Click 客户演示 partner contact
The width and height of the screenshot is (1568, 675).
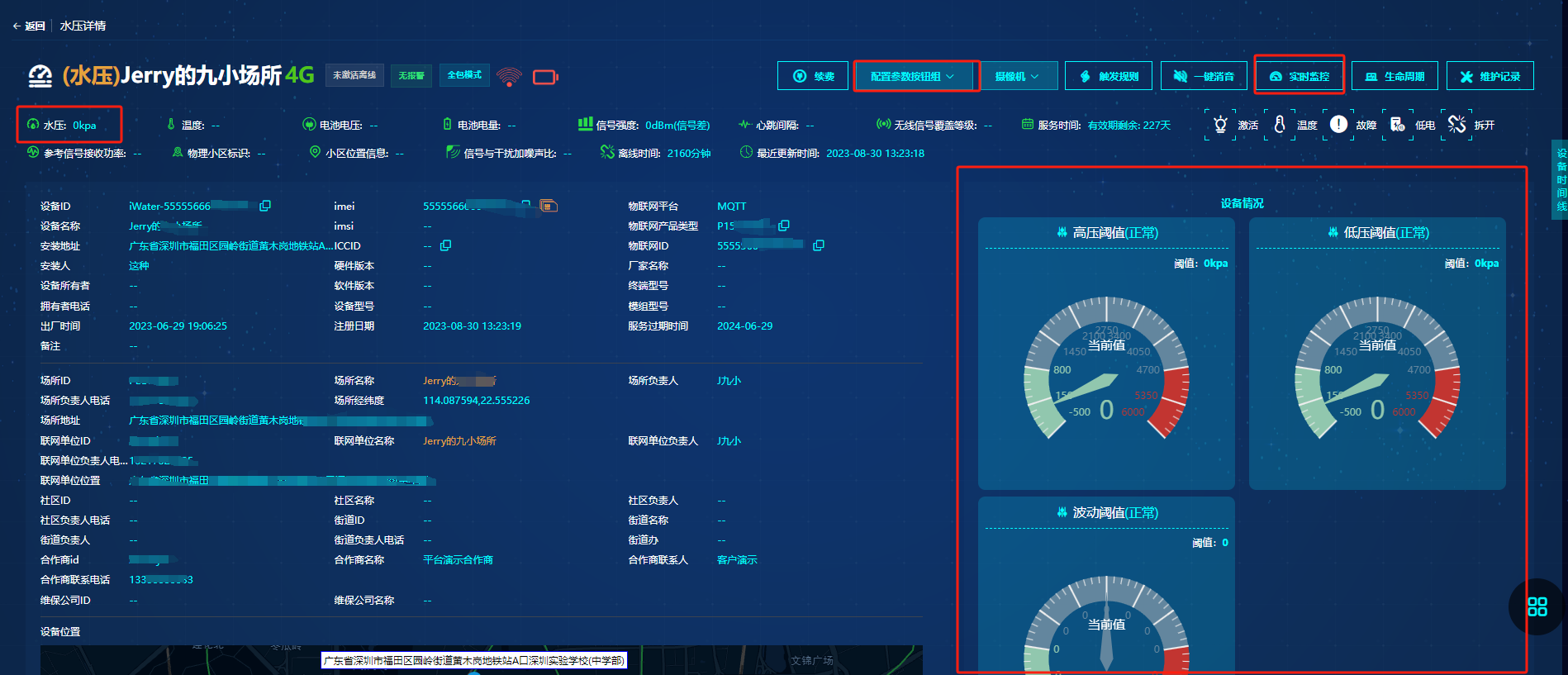tap(737, 560)
